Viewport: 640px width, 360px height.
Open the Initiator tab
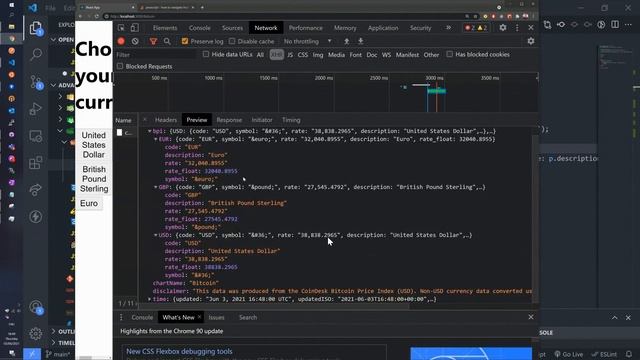[x=262, y=120]
